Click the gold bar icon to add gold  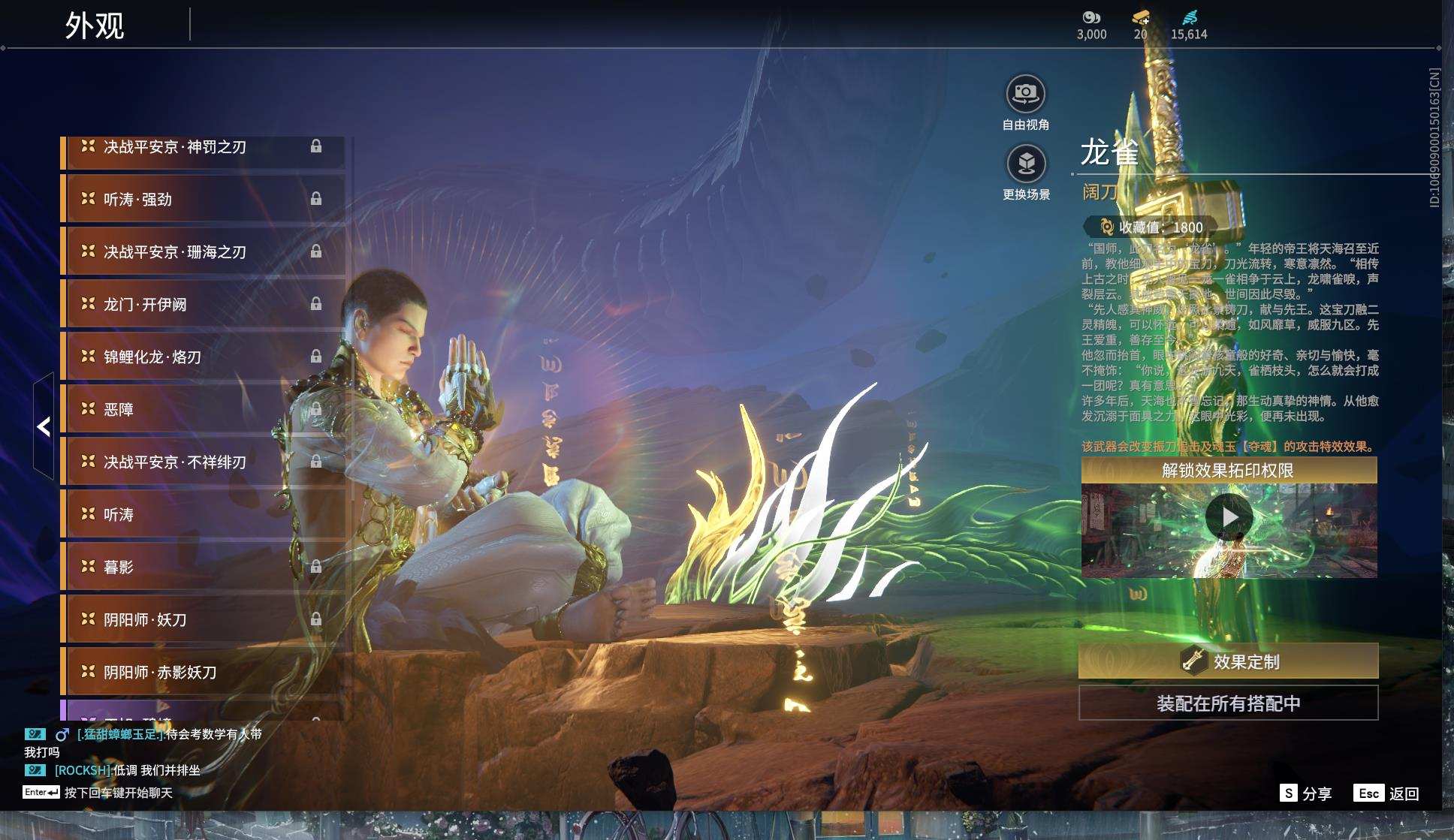click(x=1141, y=17)
